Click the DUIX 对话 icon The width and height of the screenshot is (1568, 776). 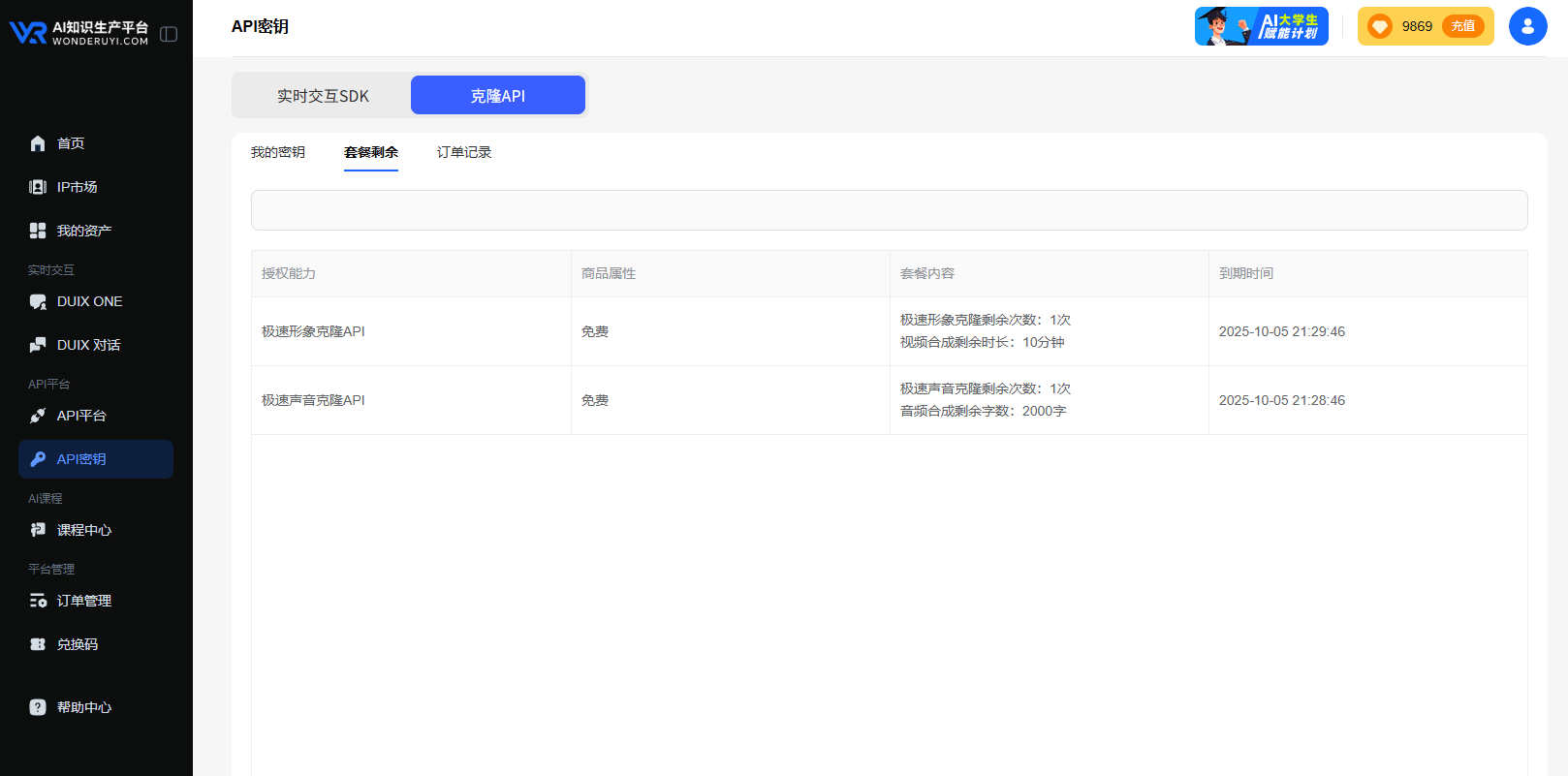[38, 345]
